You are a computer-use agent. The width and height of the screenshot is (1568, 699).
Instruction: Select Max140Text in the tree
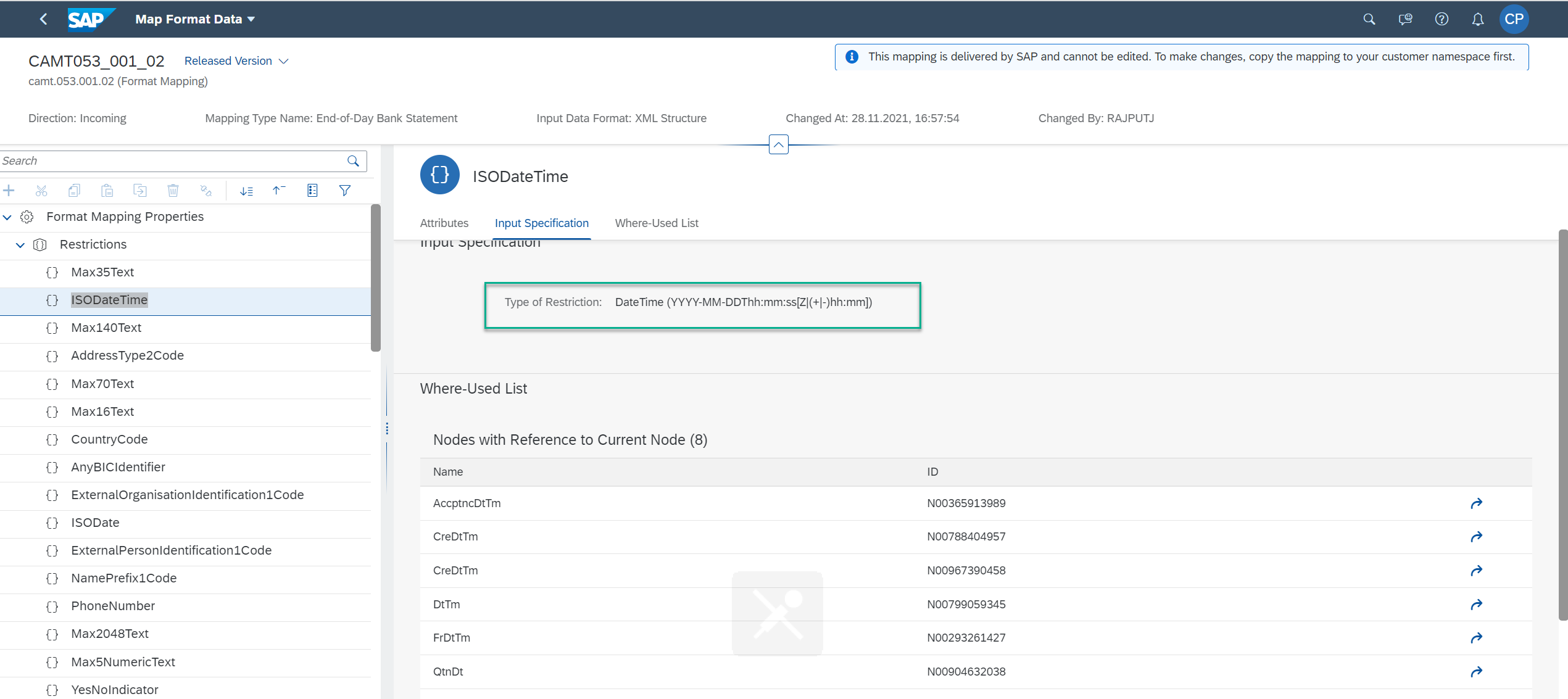[185, 329]
